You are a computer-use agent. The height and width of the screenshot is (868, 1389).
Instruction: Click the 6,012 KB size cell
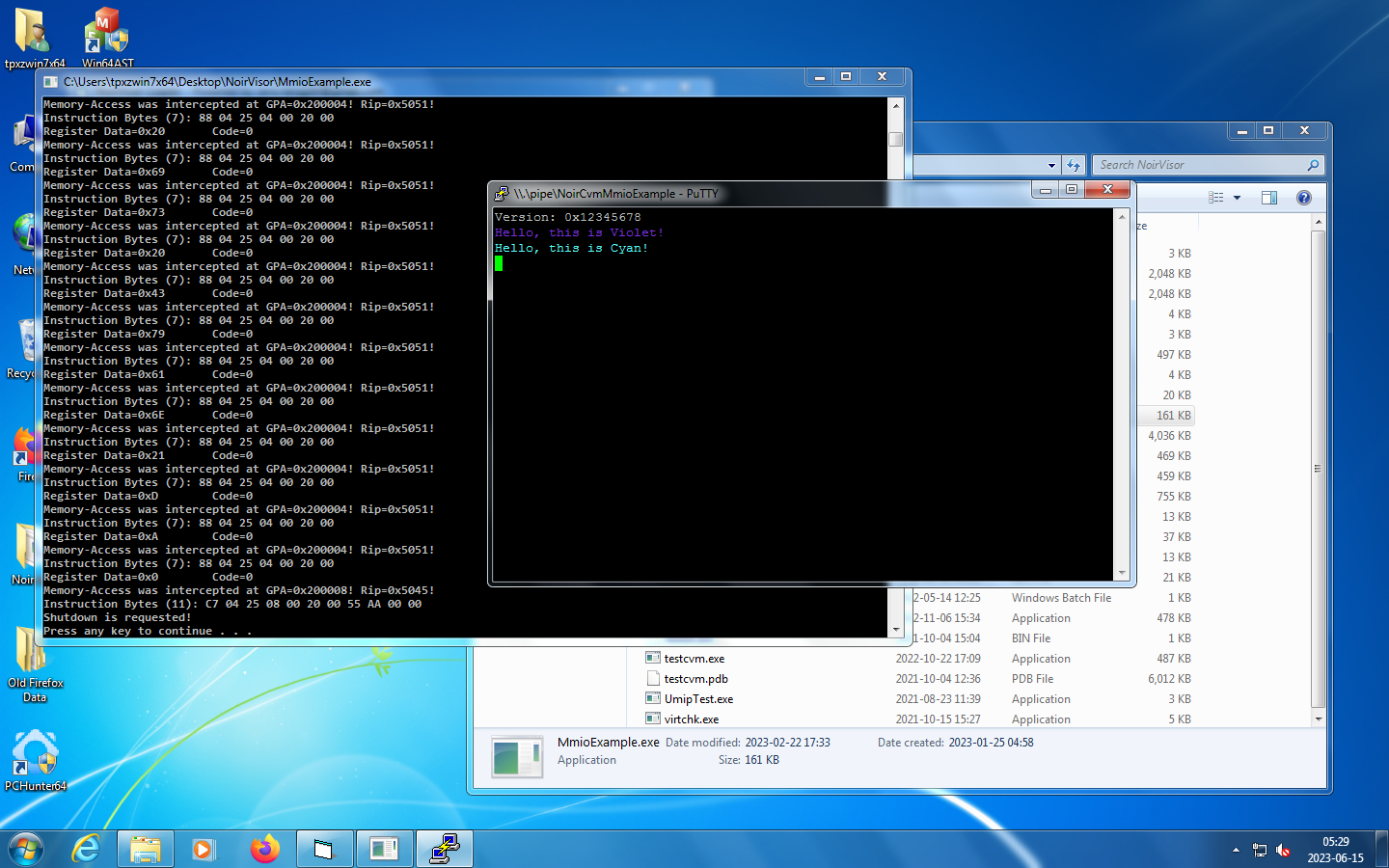(x=1169, y=679)
